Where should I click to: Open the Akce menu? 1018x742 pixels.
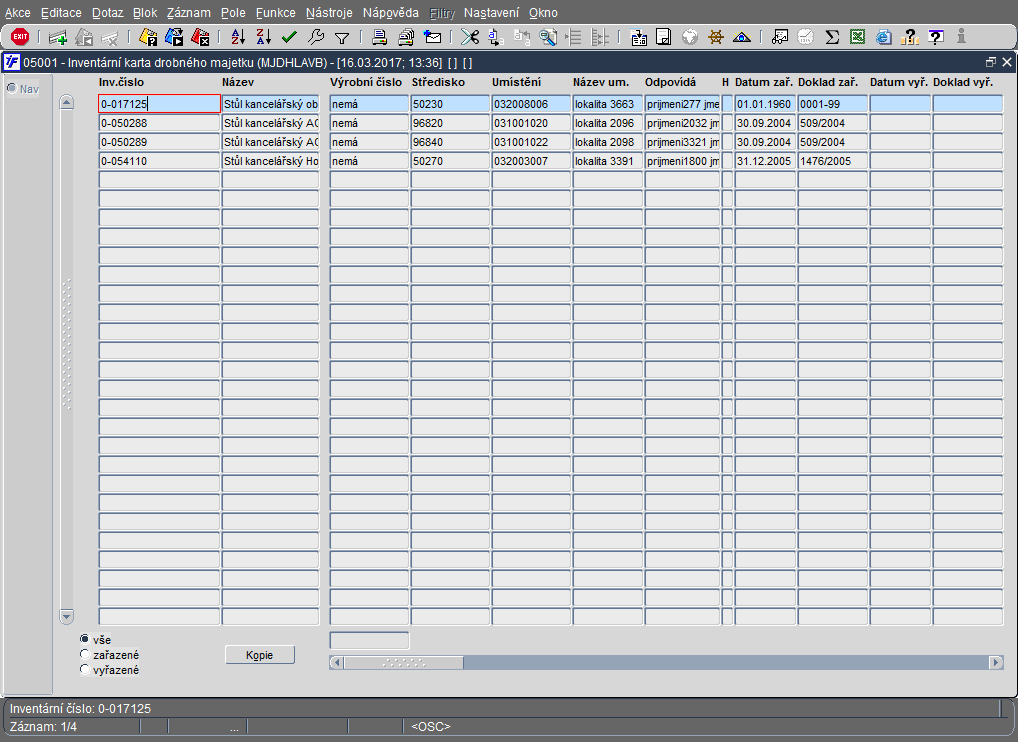pyautogui.click(x=18, y=13)
